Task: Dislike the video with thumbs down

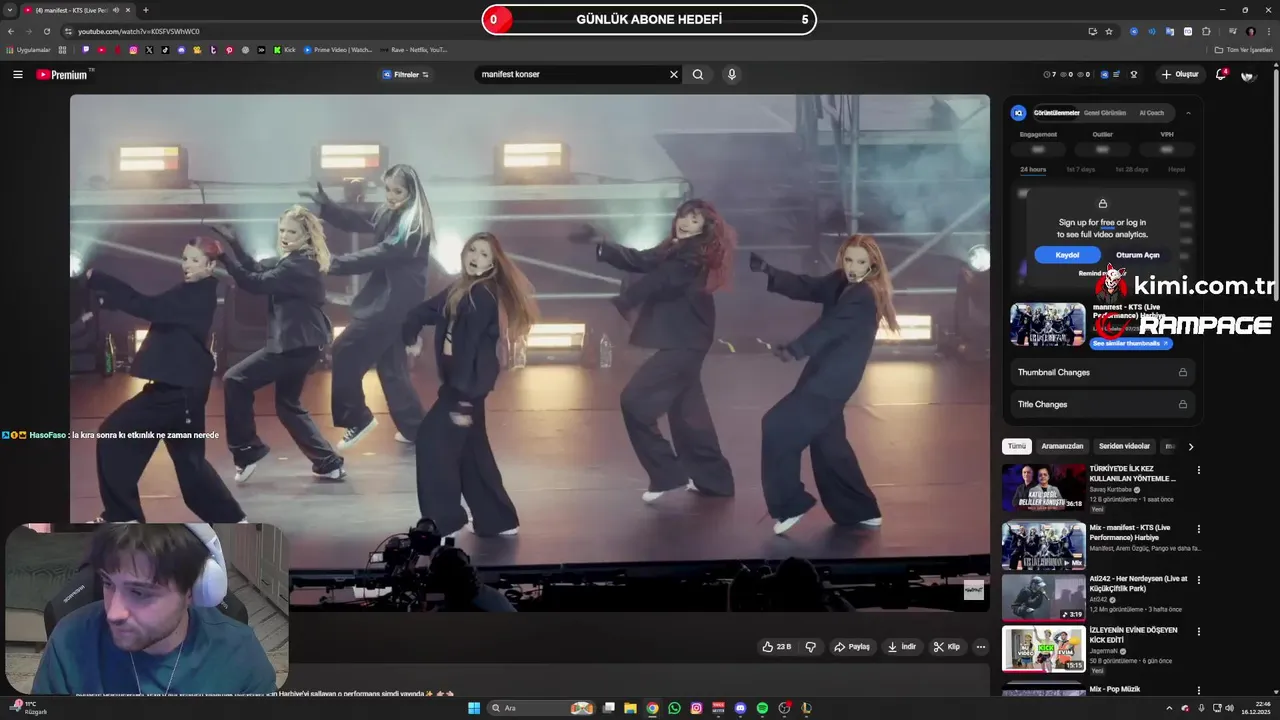Action: coord(811,647)
